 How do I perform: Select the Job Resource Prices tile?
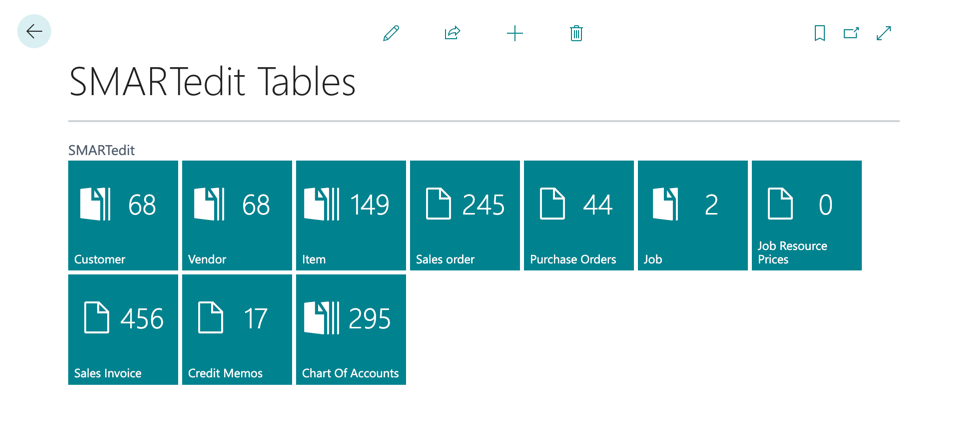click(x=807, y=215)
